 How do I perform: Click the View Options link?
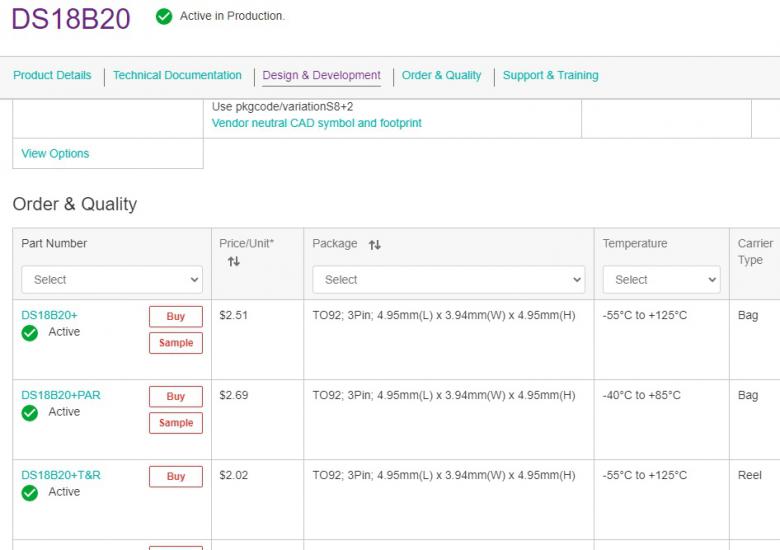55,154
